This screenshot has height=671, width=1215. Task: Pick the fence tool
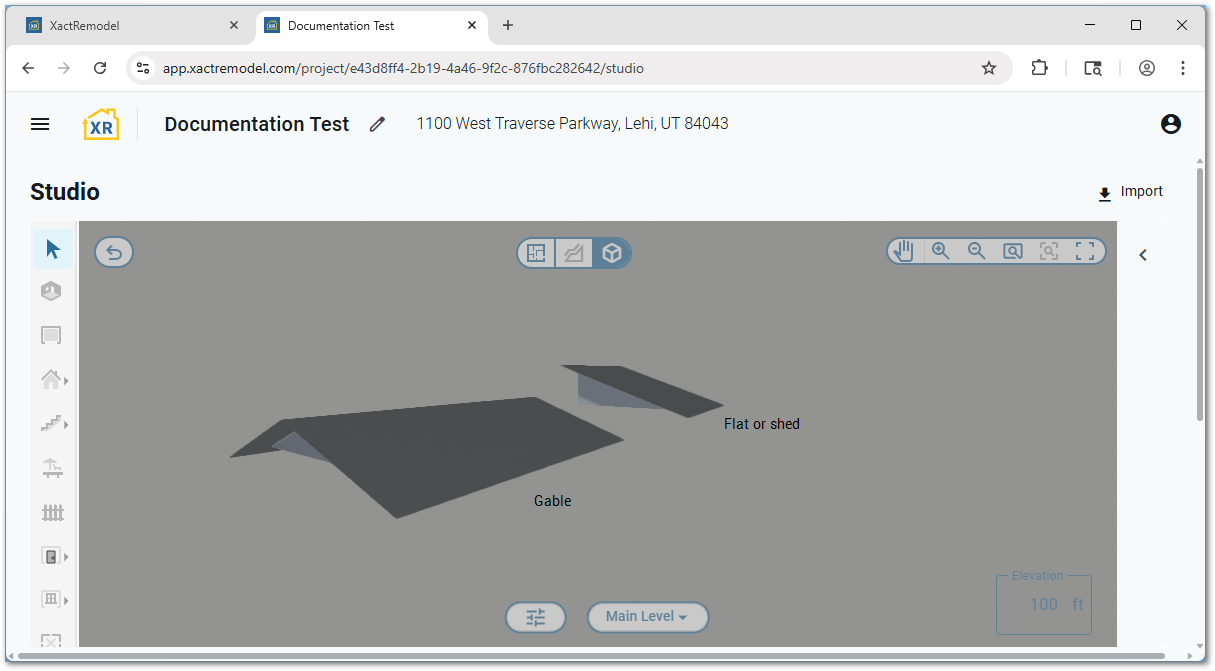[x=52, y=512]
